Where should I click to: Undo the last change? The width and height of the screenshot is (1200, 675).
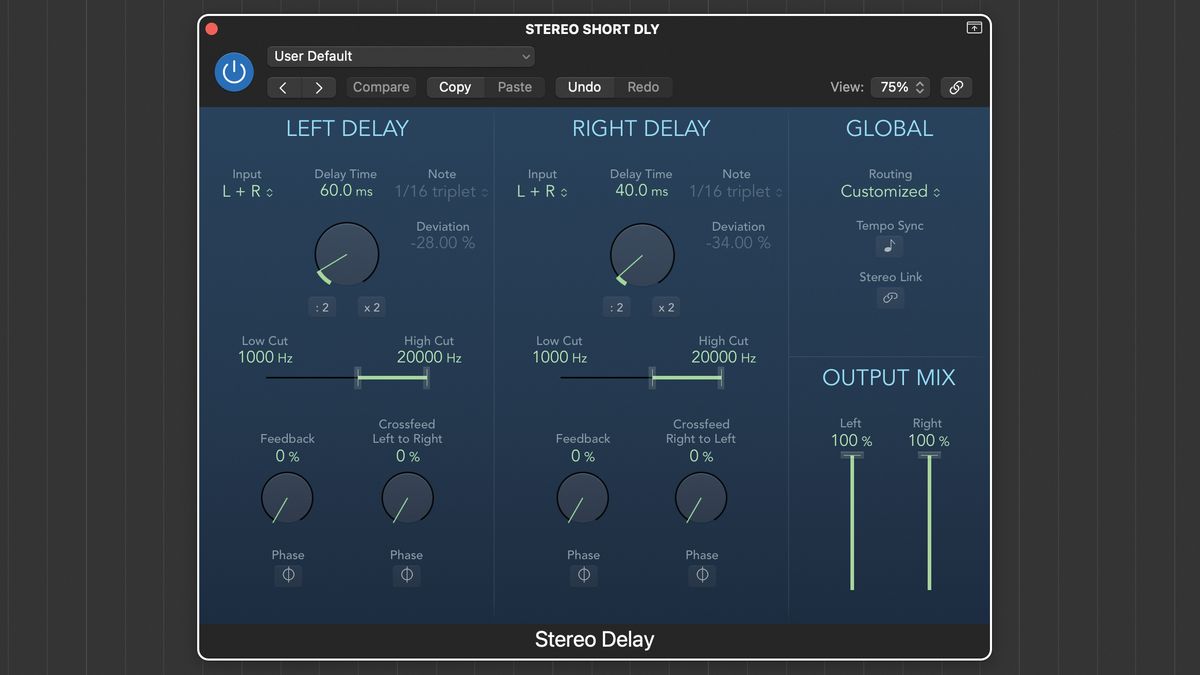pos(584,87)
